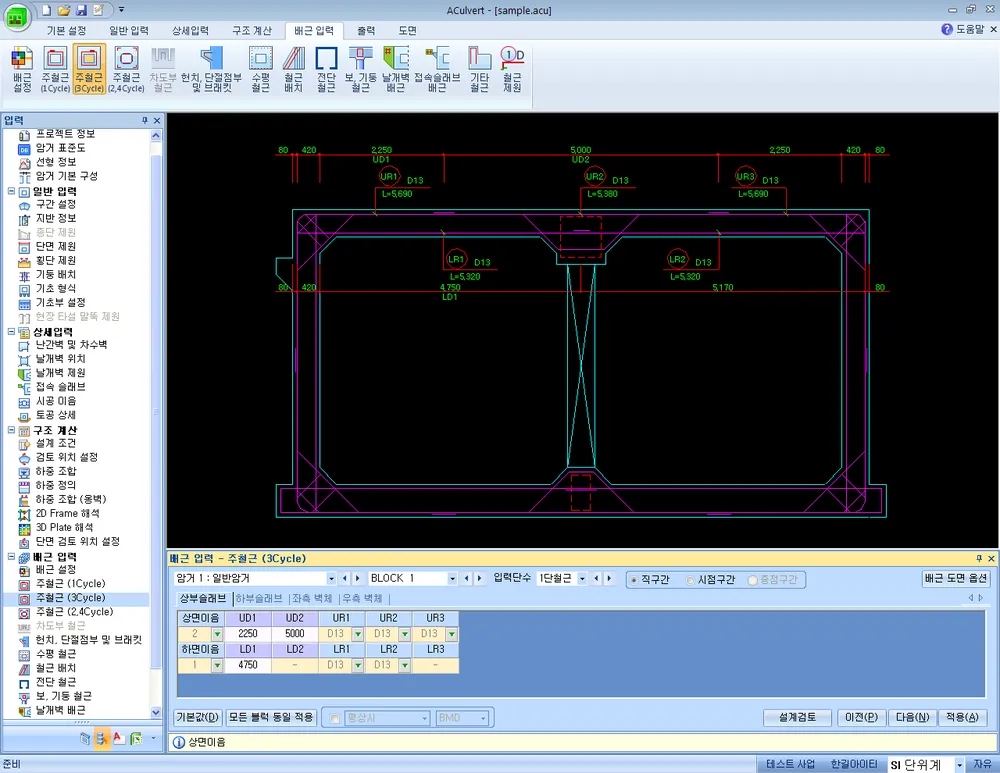Screen dimensions: 1000x773
Task: Open the 주철근 (2,4Cycle) ribbon icon
Action: tap(126, 70)
